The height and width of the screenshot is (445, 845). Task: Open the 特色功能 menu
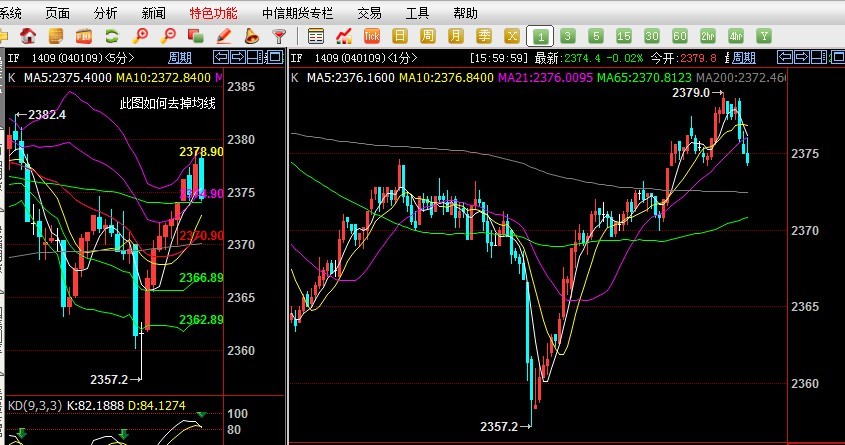click(213, 13)
